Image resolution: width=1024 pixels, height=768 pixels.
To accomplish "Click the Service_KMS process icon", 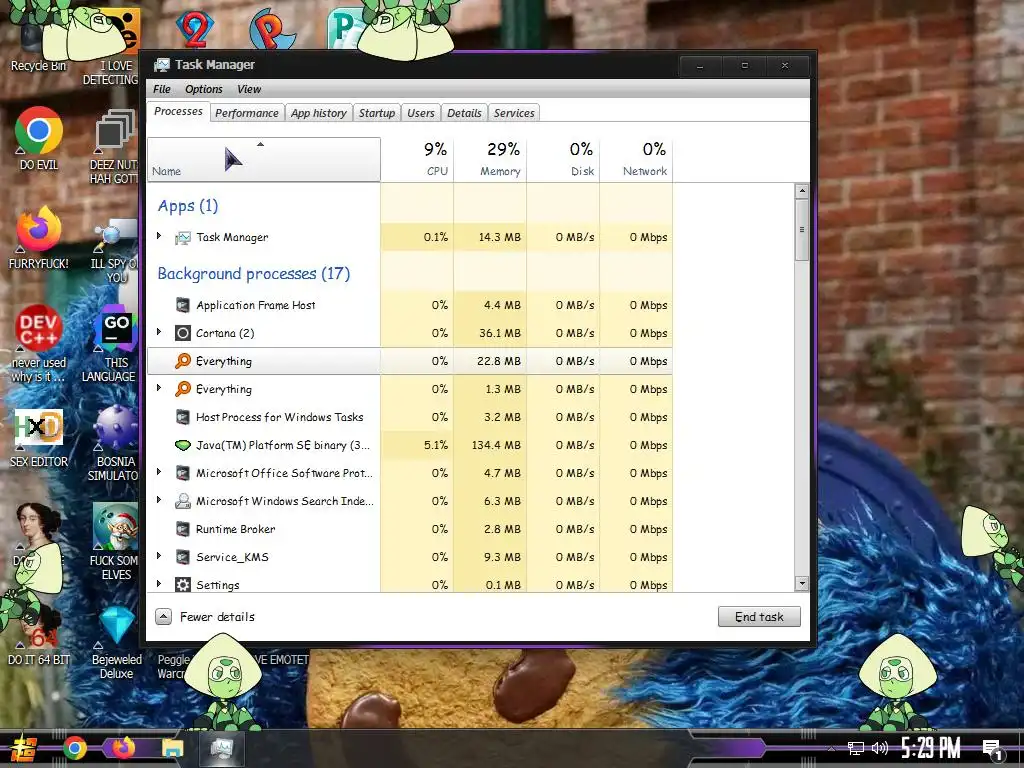I will [183, 557].
